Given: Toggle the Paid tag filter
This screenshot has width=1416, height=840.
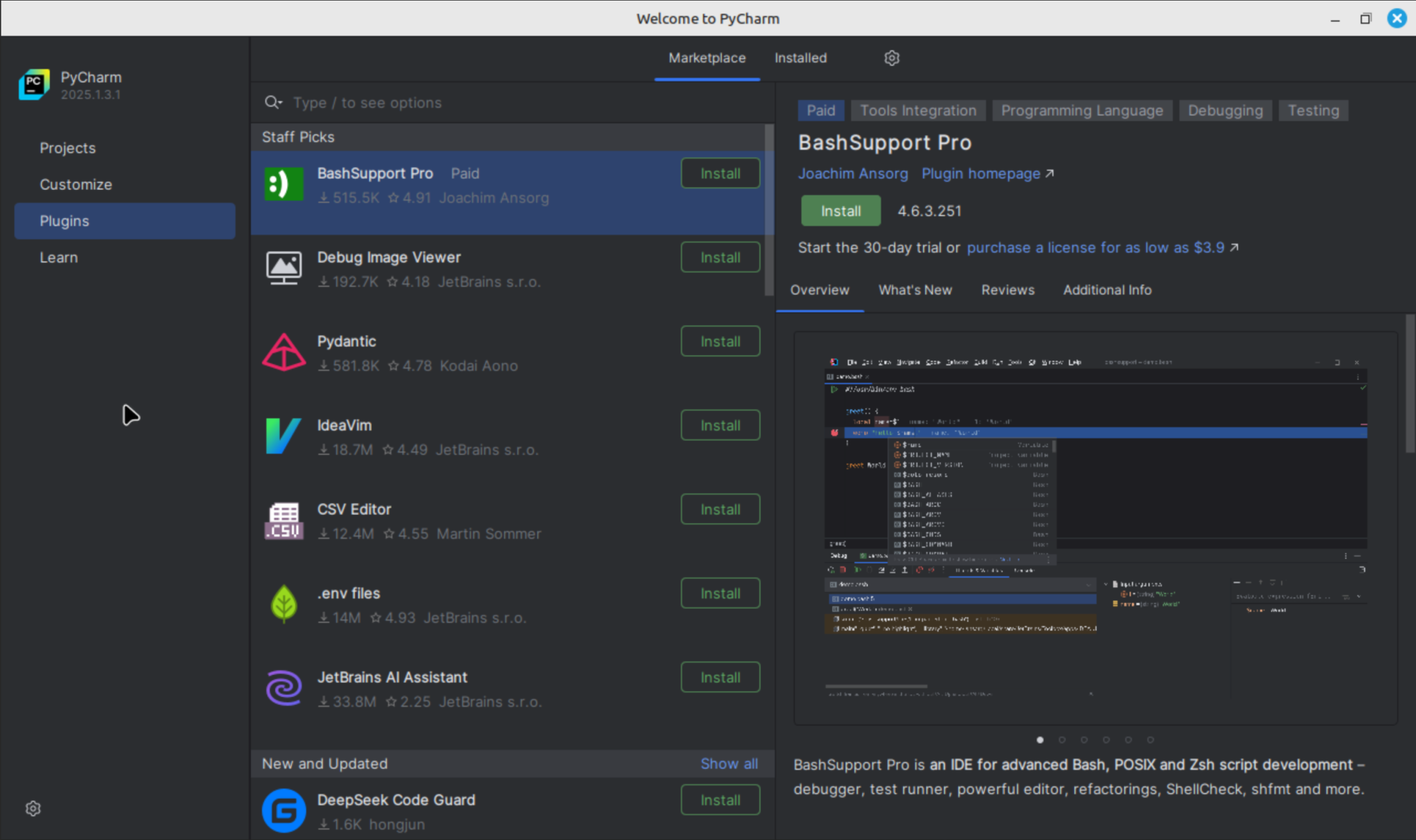Looking at the screenshot, I should coord(819,110).
